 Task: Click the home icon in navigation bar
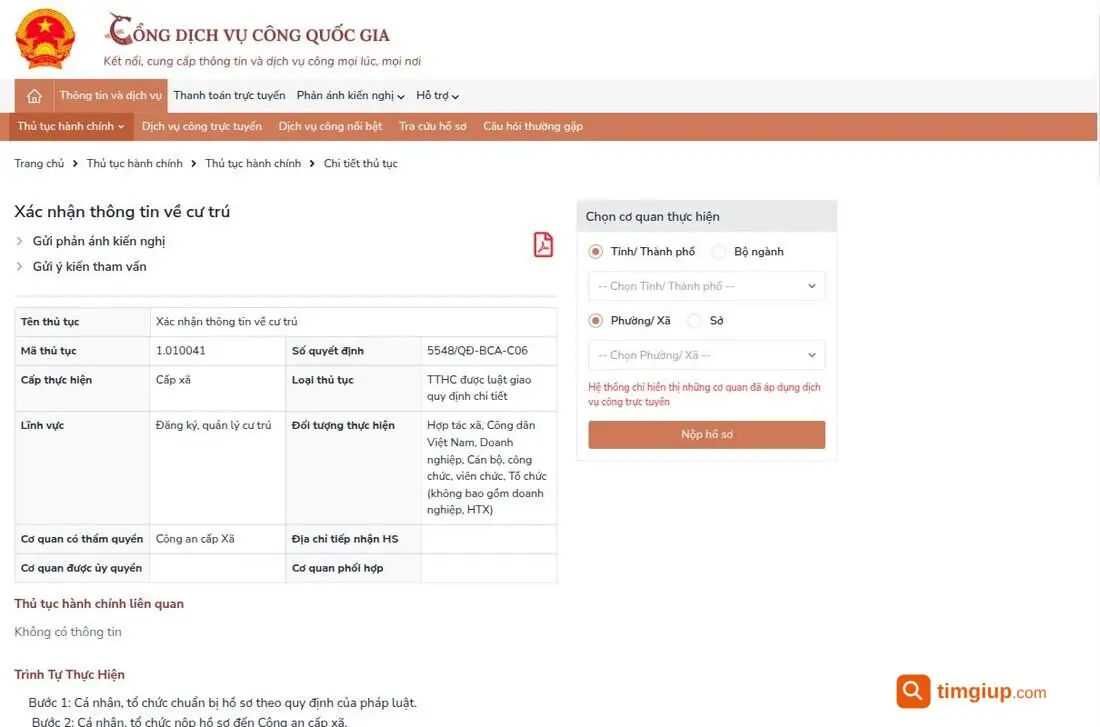tap(34, 96)
